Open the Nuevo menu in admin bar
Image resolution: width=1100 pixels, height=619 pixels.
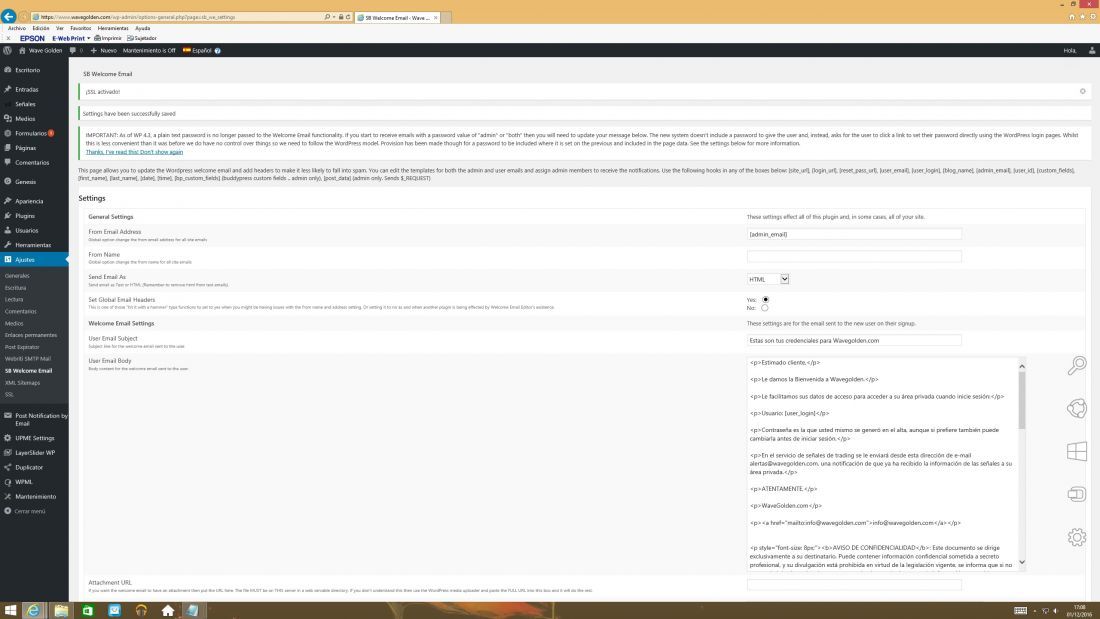pos(104,51)
